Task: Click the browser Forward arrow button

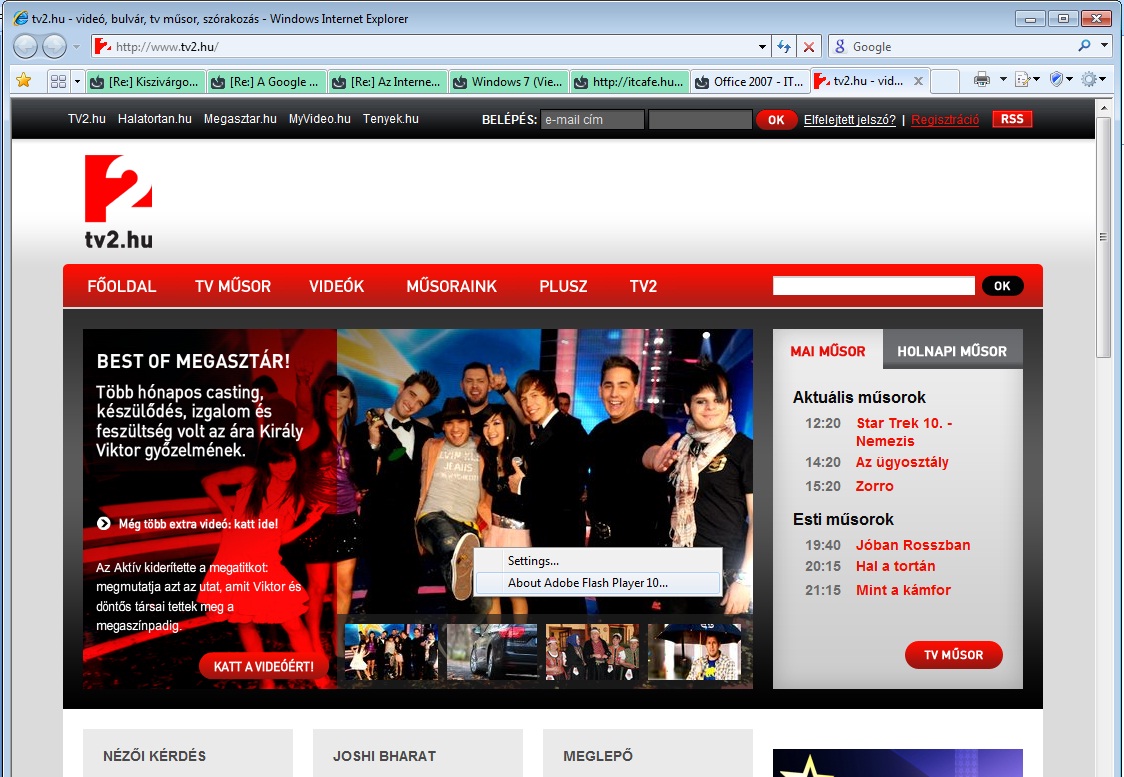Action: tap(54, 47)
